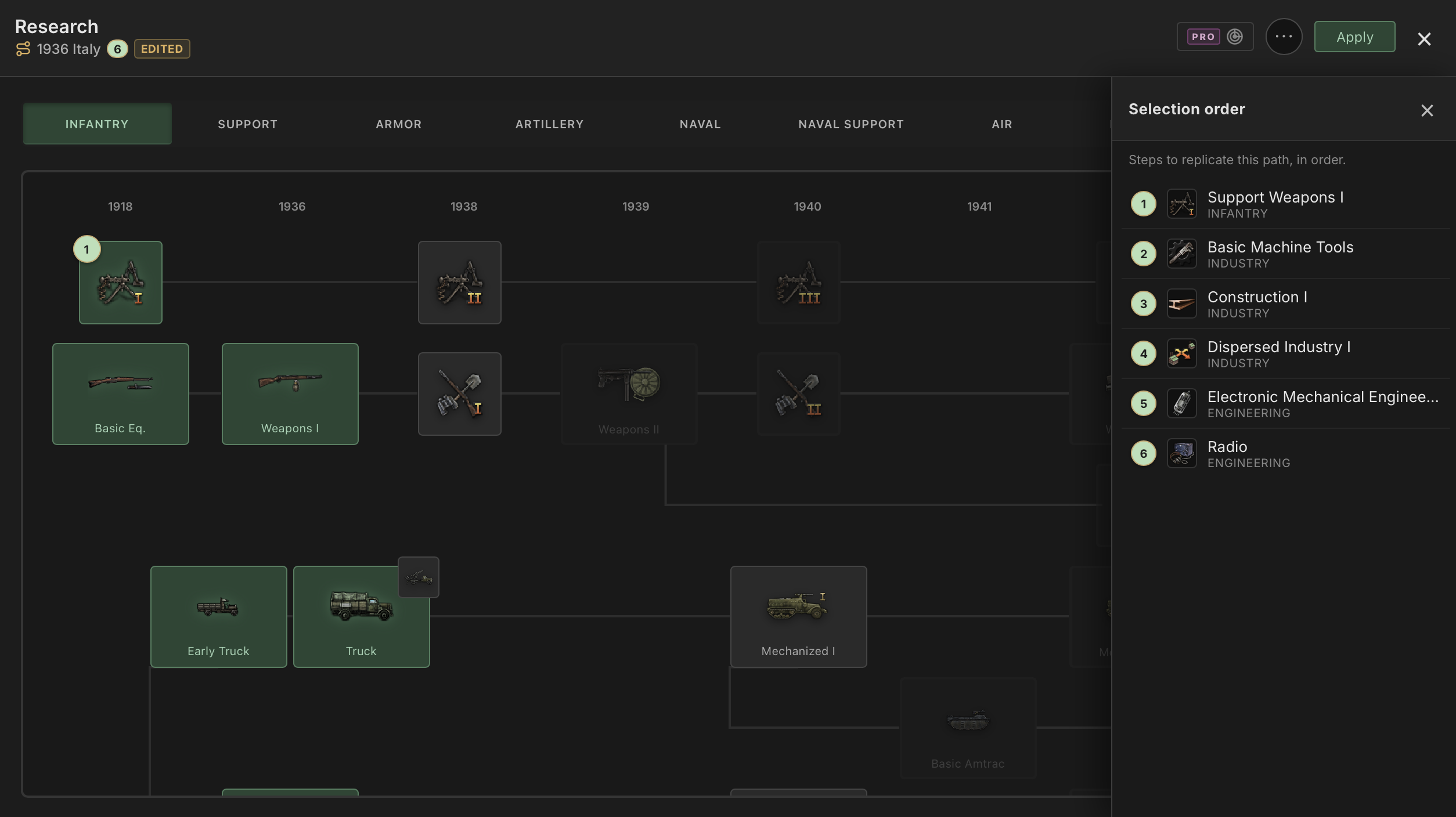This screenshot has width=1456, height=817.
Task: Click the target icon next to PRO
Action: point(1235,37)
